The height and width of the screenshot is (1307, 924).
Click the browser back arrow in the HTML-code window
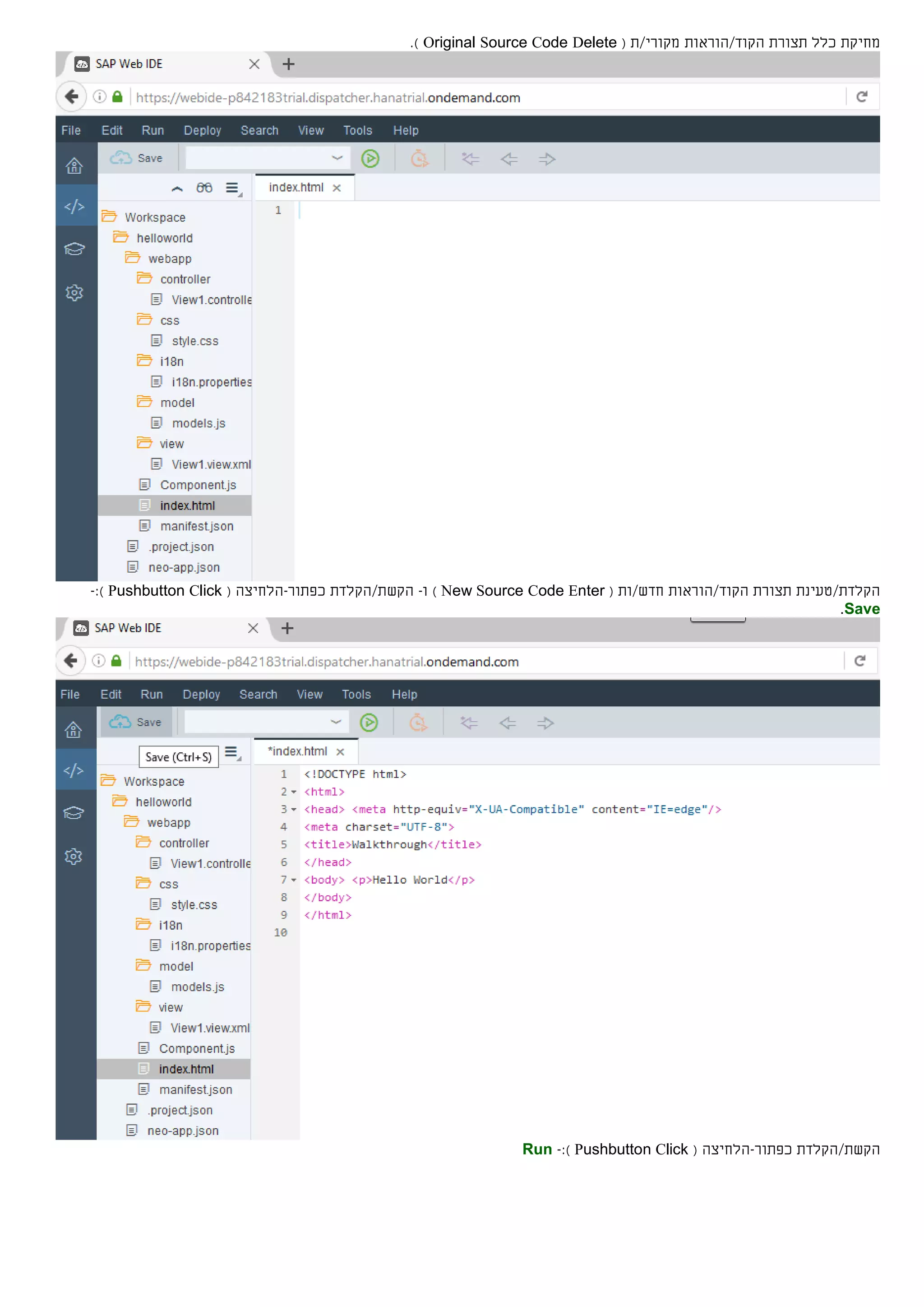pos(70,660)
